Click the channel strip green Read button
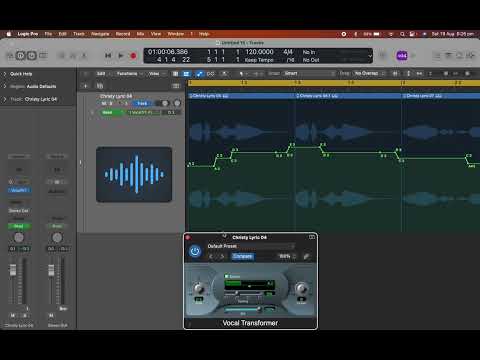The image size is (480, 360). [19, 226]
